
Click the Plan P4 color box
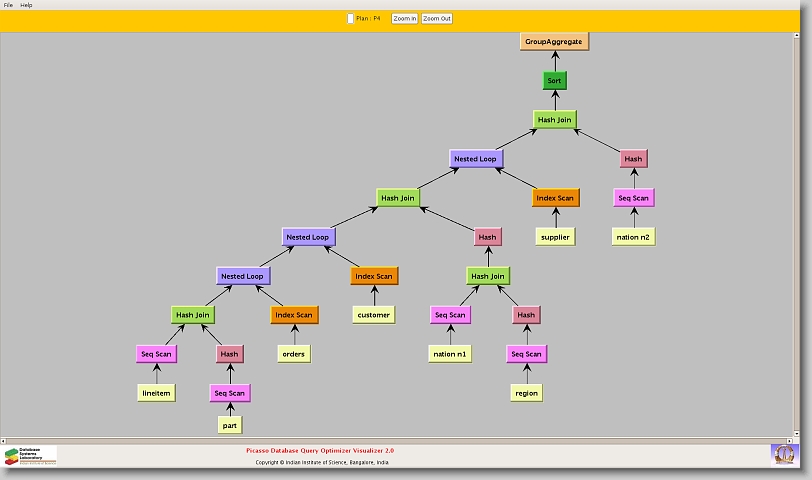coord(350,18)
